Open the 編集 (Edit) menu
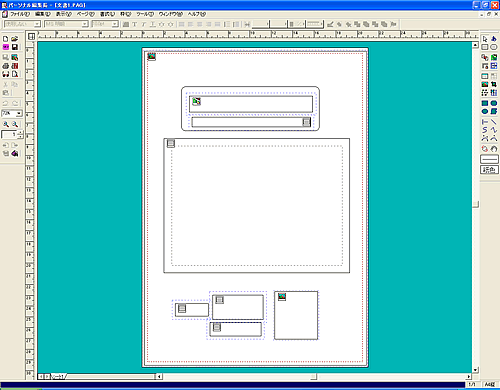Image resolution: width=500 pixels, height=390 pixels. click(x=43, y=14)
